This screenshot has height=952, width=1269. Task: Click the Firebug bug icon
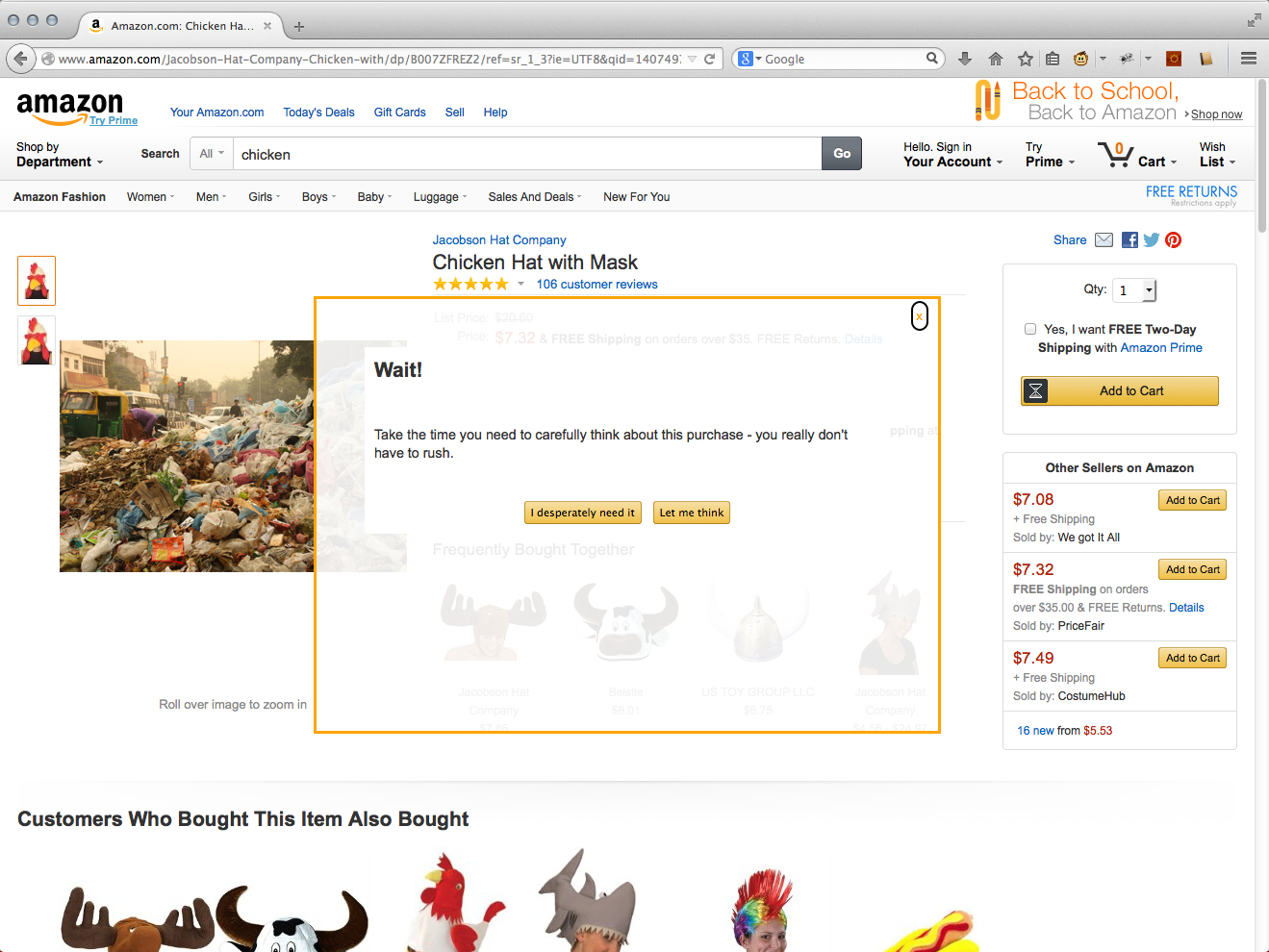point(1127,59)
